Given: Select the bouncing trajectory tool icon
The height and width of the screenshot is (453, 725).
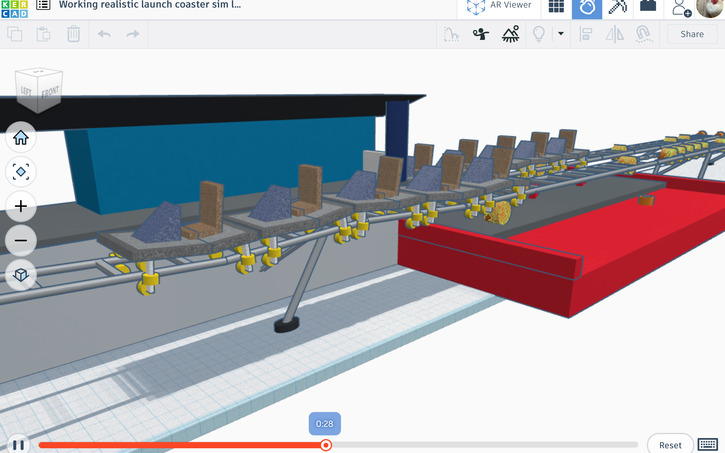Looking at the screenshot, I should click(x=451, y=34).
